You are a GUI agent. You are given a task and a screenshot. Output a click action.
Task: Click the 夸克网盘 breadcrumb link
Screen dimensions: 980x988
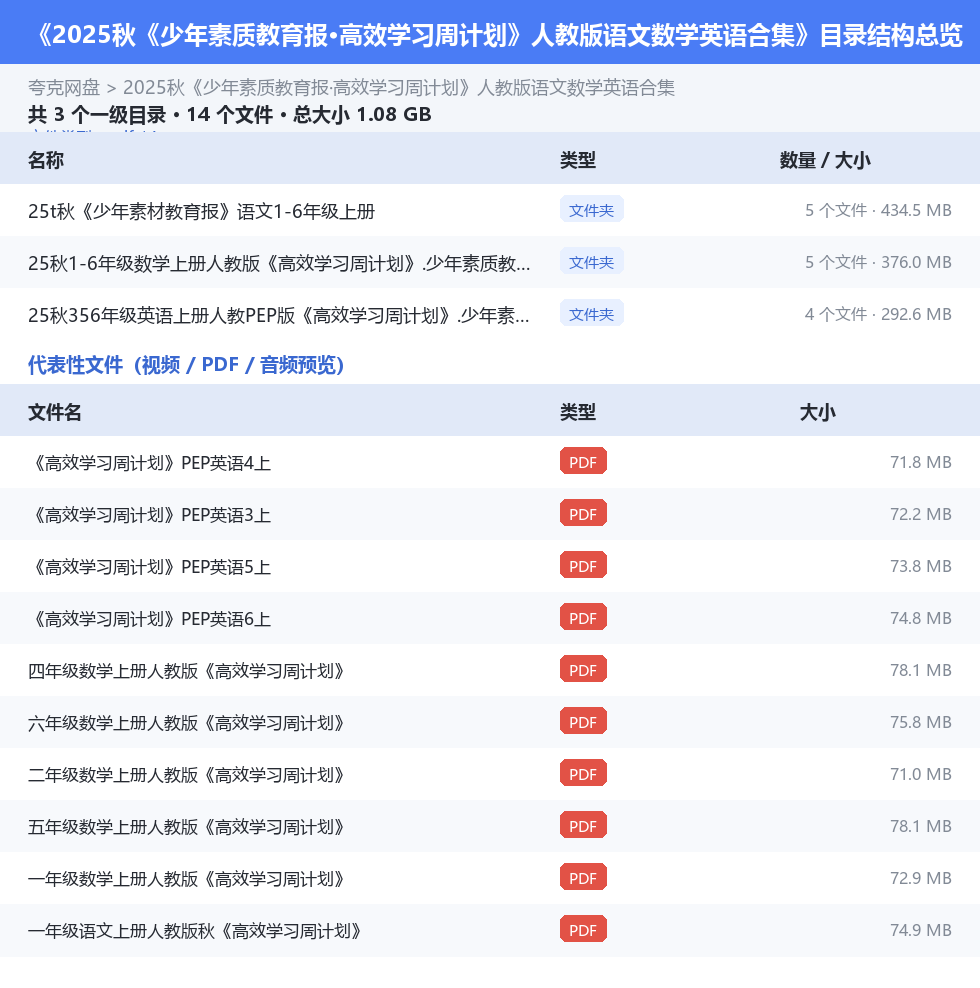tap(64, 88)
